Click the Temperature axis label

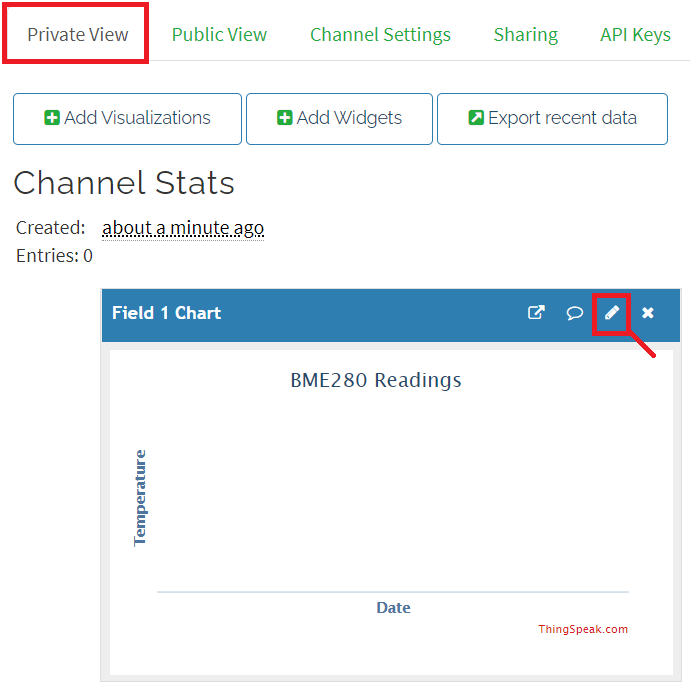[140, 497]
